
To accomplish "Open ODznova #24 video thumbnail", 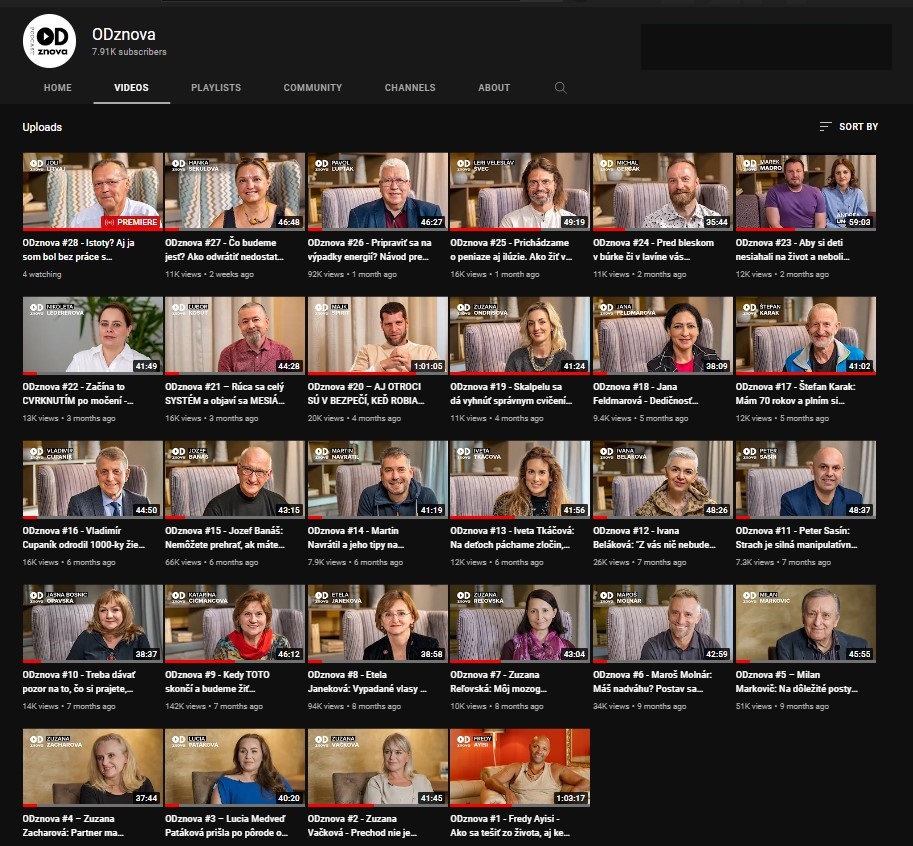I will coord(663,192).
